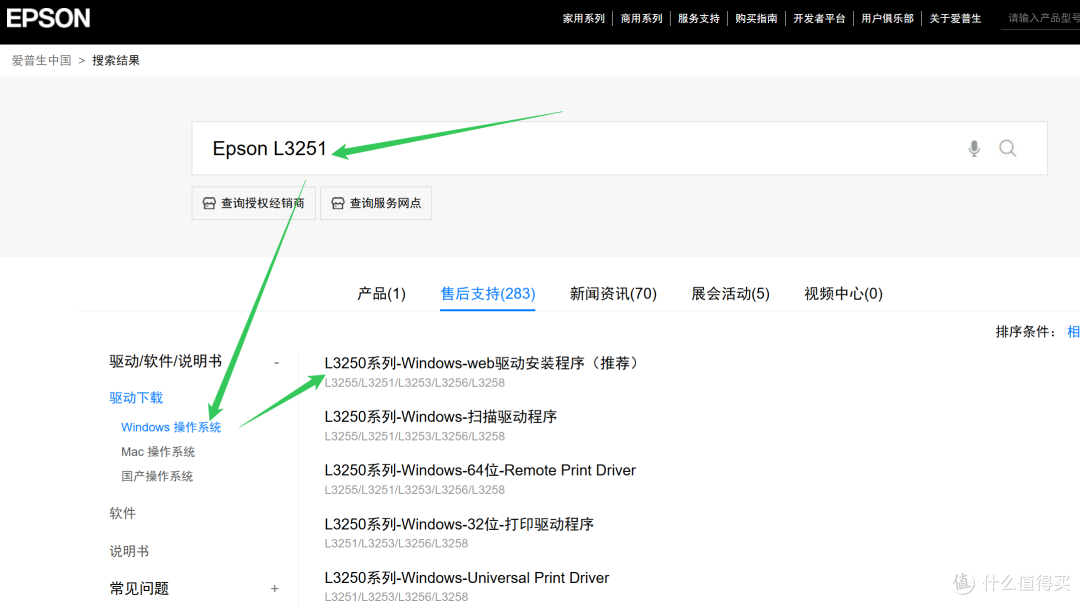The width and height of the screenshot is (1080, 605).
Task: Click the EPSON logo
Action: [x=48, y=18]
